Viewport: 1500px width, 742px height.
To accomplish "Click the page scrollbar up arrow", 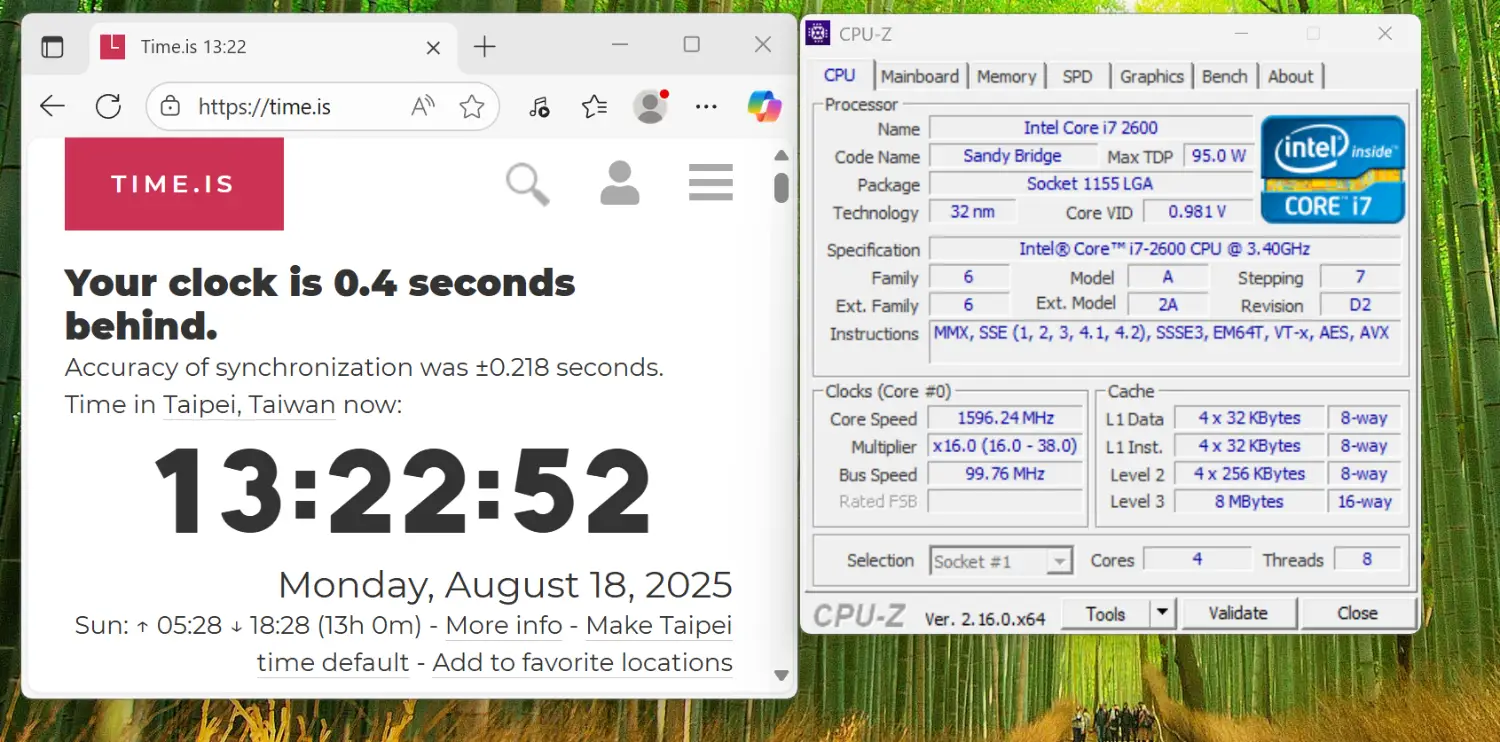I will (782, 156).
